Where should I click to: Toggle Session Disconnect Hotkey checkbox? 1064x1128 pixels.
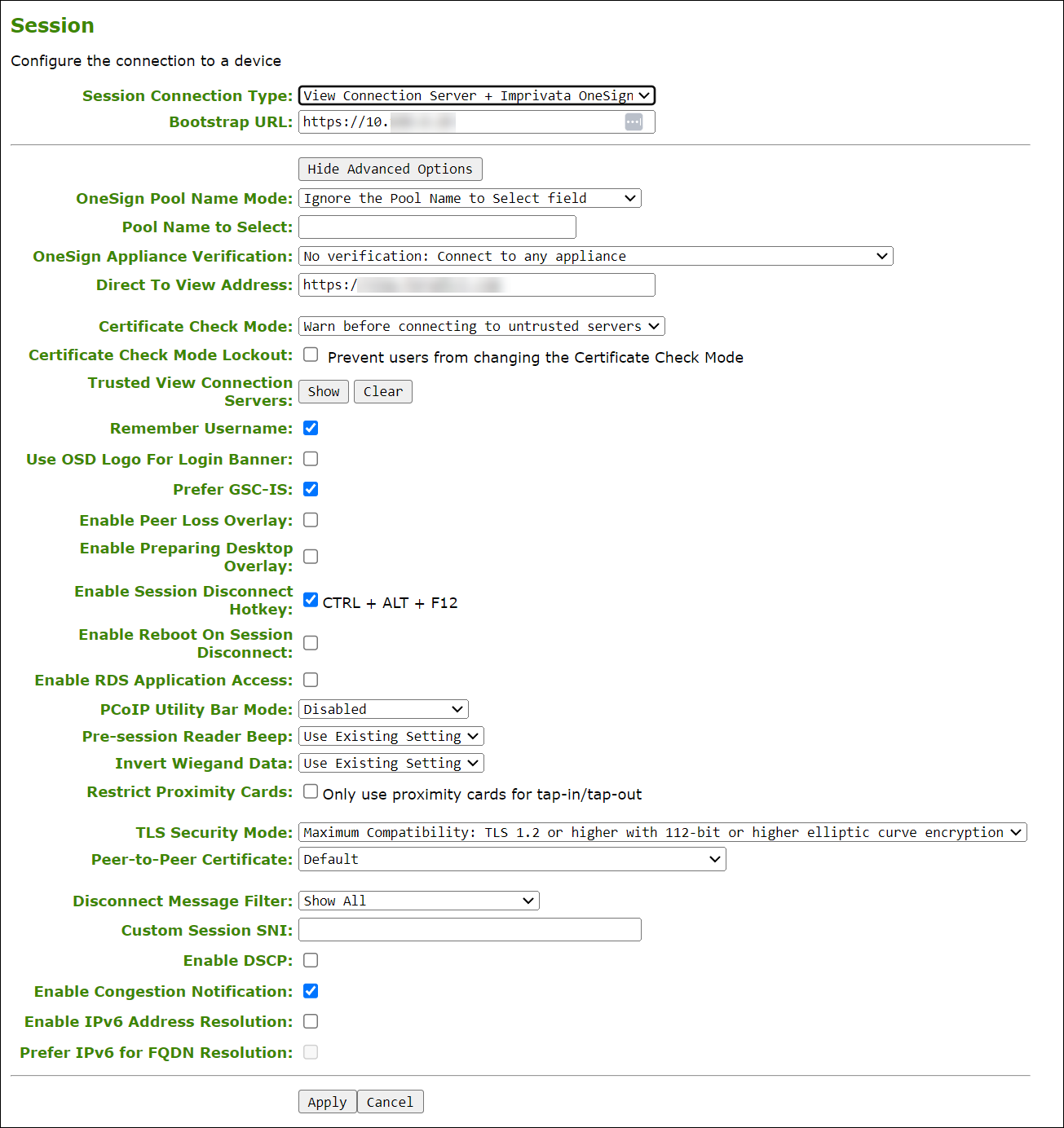(311, 600)
